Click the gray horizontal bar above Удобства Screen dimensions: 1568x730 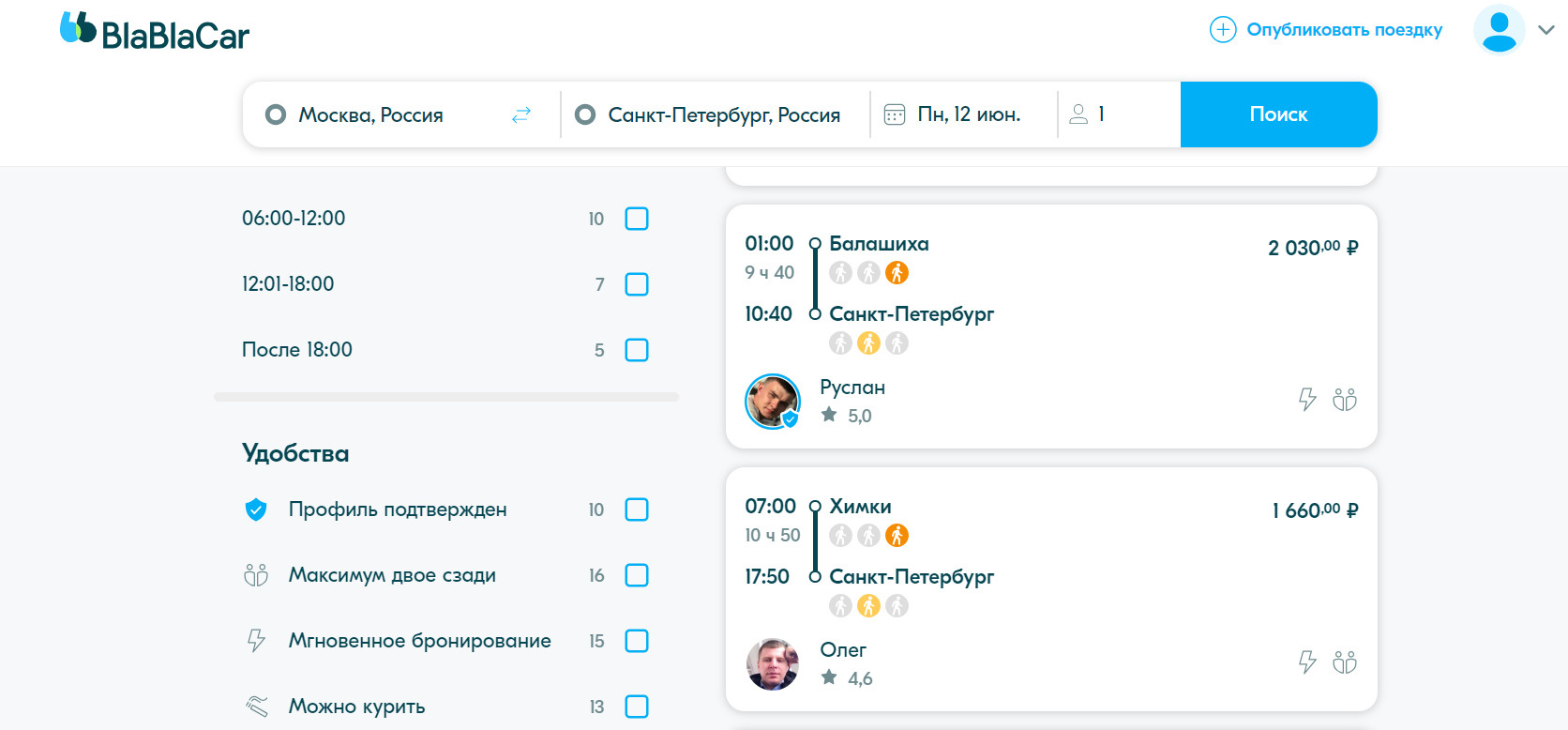click(x=446, y=397)
